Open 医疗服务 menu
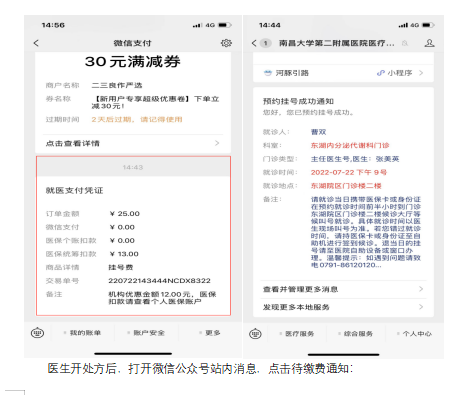The image size is (466, 395). 297,333
